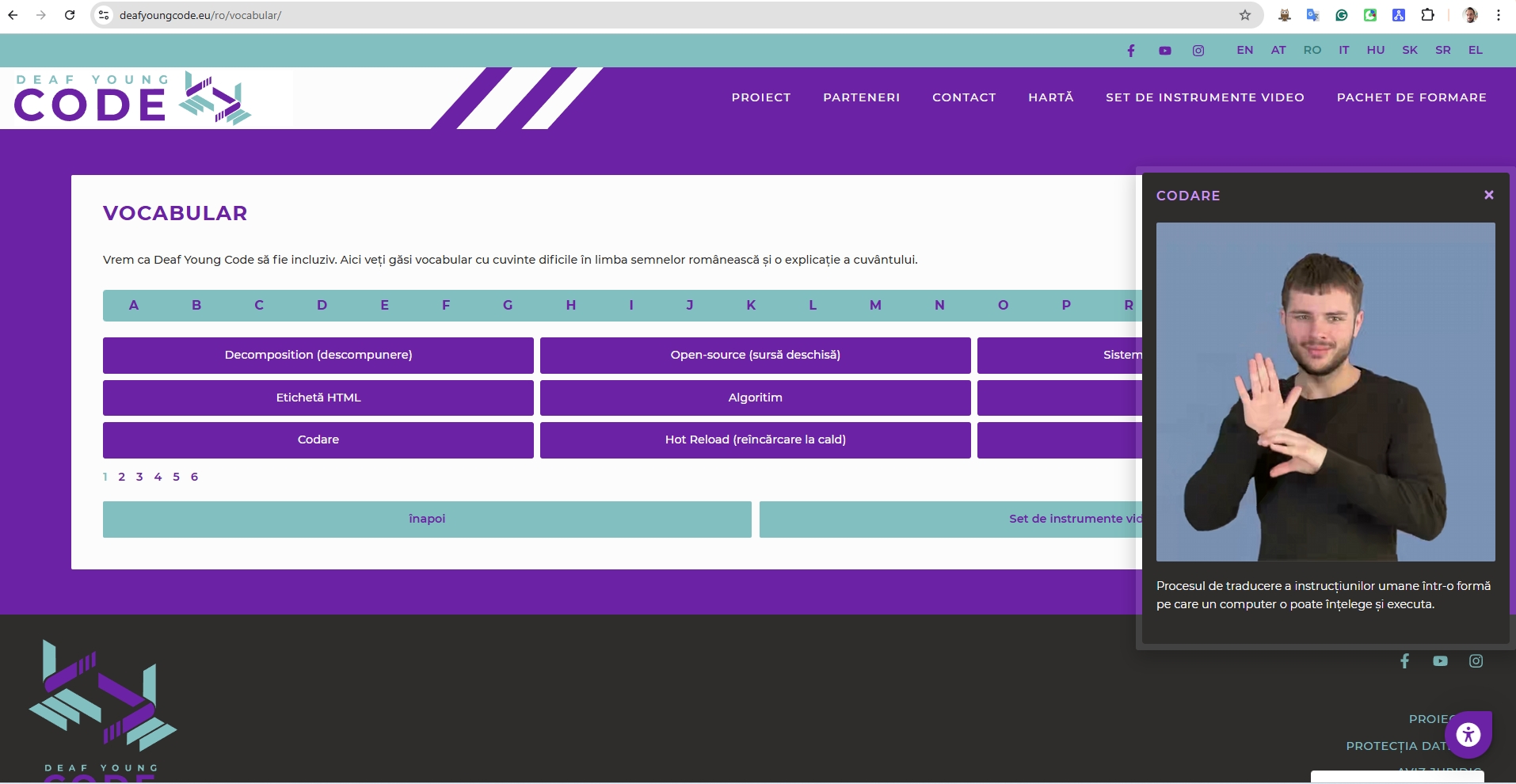The image size is (1516, 784).
Task: Open the Set de instrumente video menu
Action: pos(1204,97)
